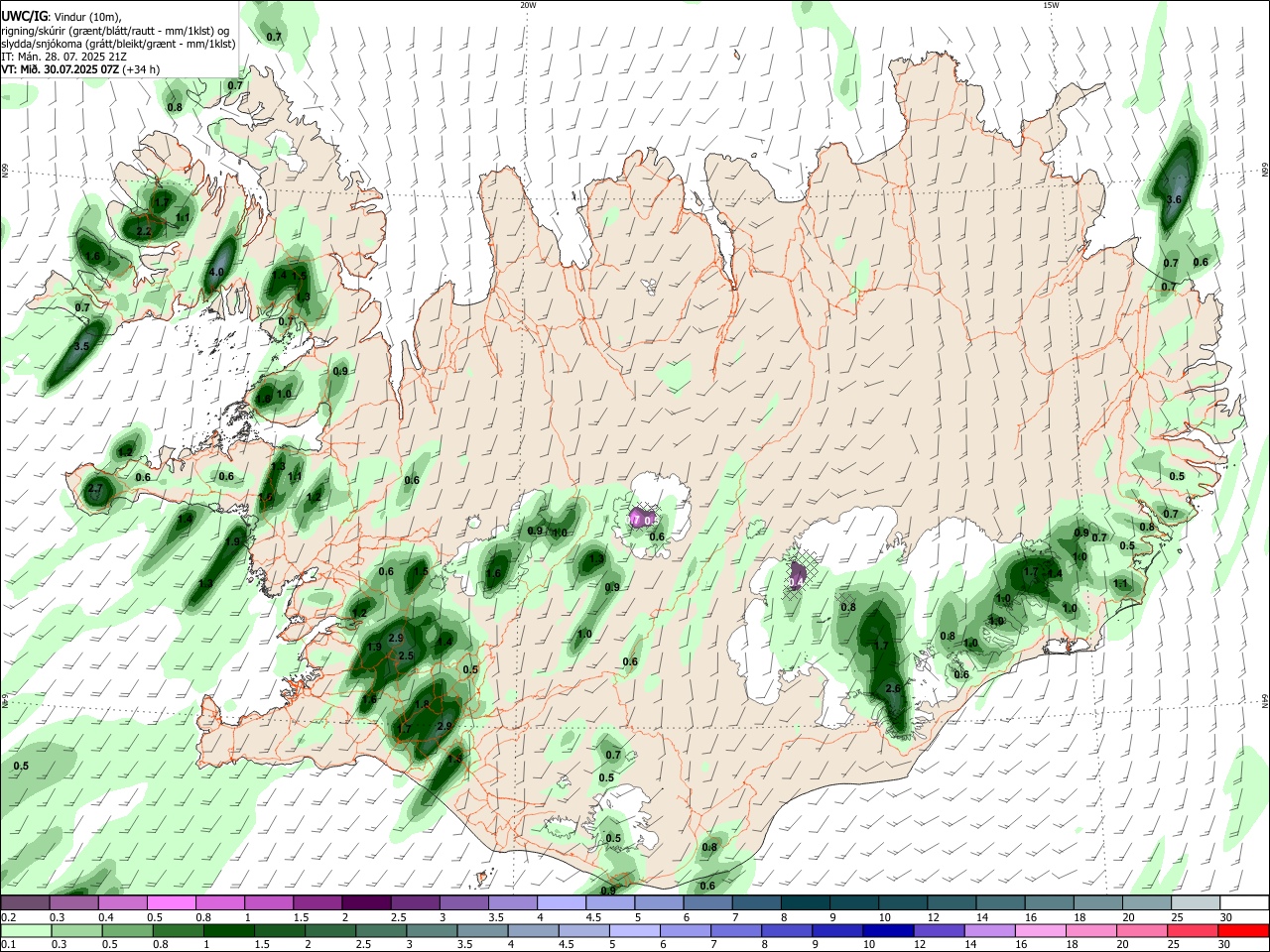Click the slydda/snjókoma legend description line
Viewport: 1270px width, 952px height.
point(117,44)
